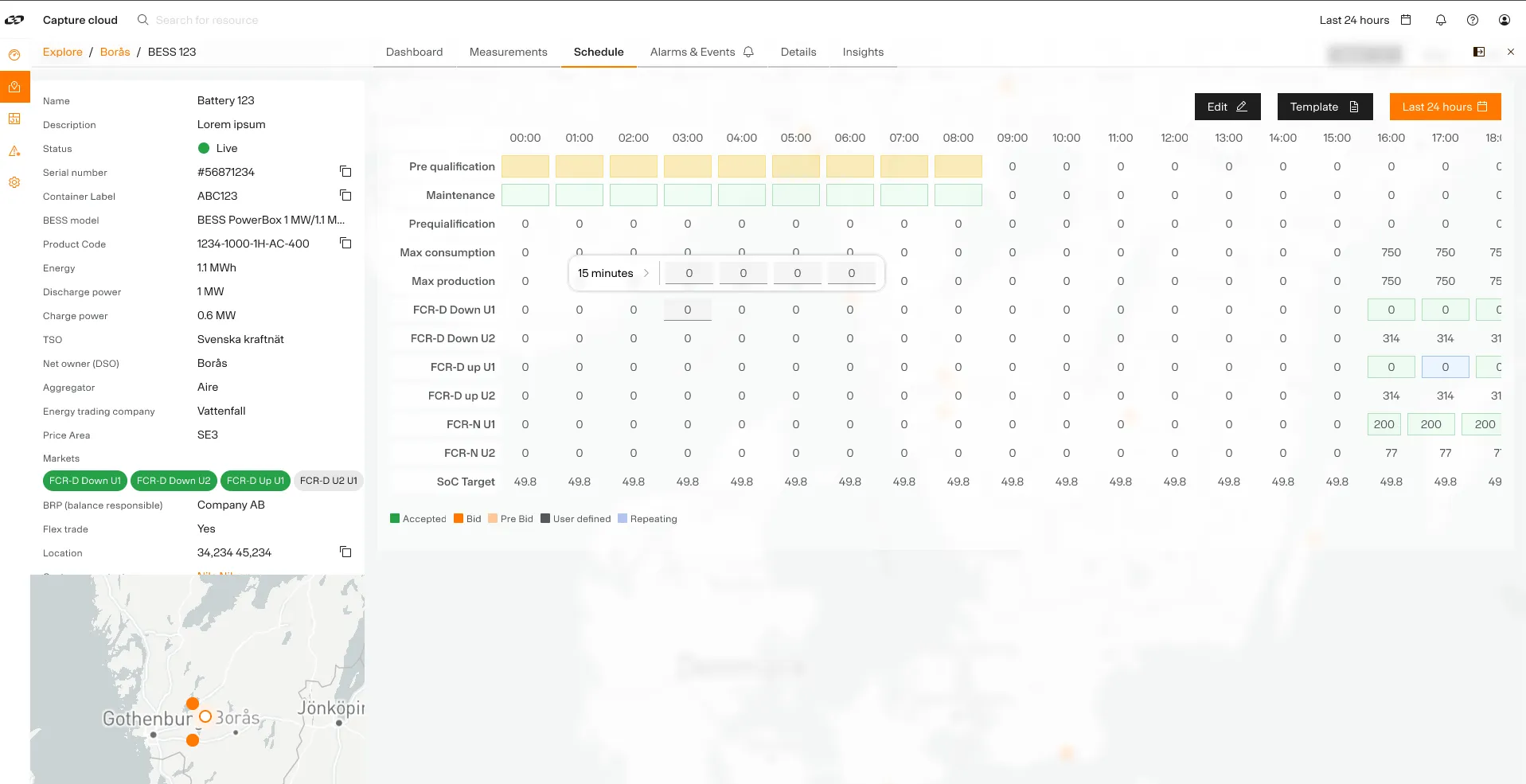
Task: Click the SoC Target row label
Action: pos(466,482)
